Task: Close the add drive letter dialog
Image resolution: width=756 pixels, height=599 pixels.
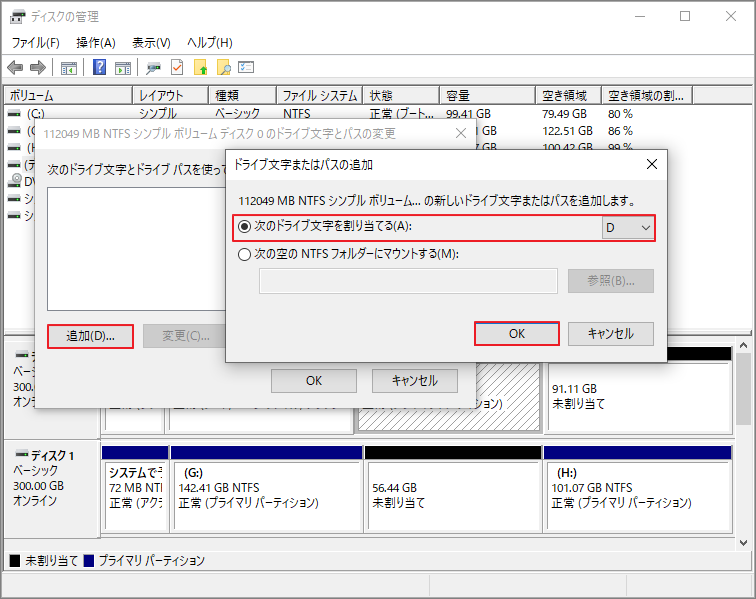Action: point(652,164)
